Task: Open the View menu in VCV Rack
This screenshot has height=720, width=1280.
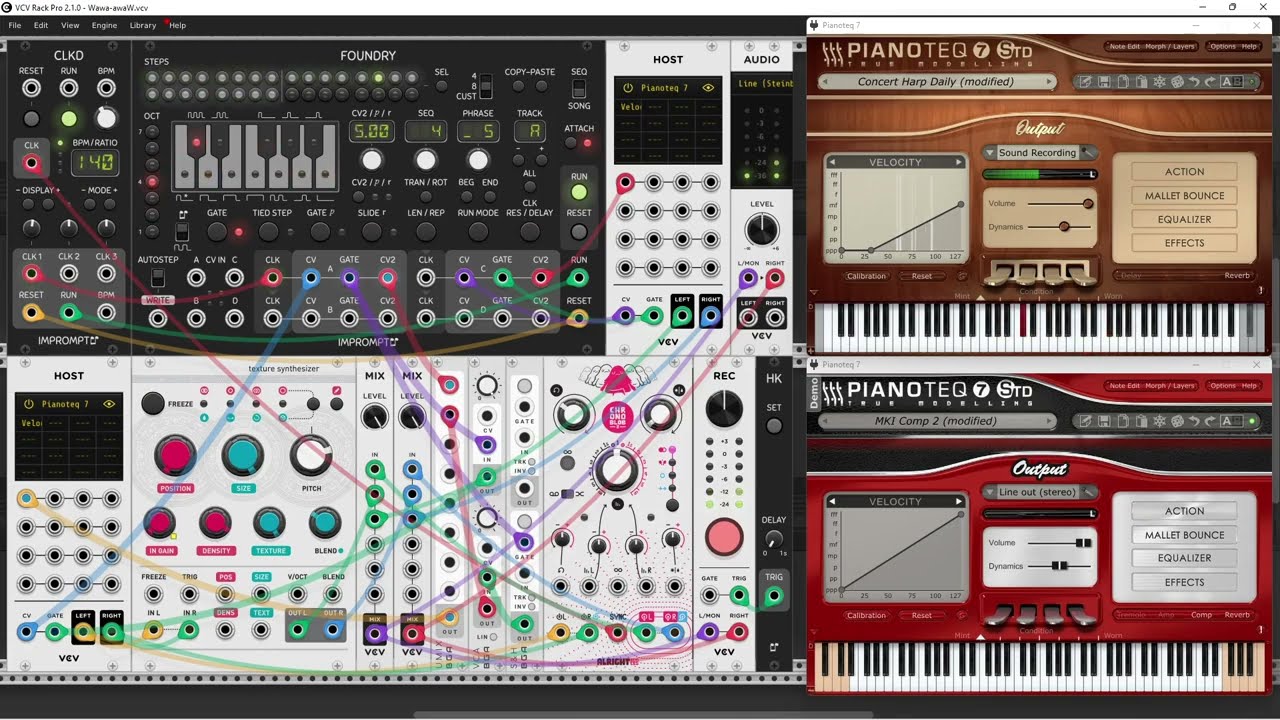Action: pyautogui.click(x=70, y=25)
